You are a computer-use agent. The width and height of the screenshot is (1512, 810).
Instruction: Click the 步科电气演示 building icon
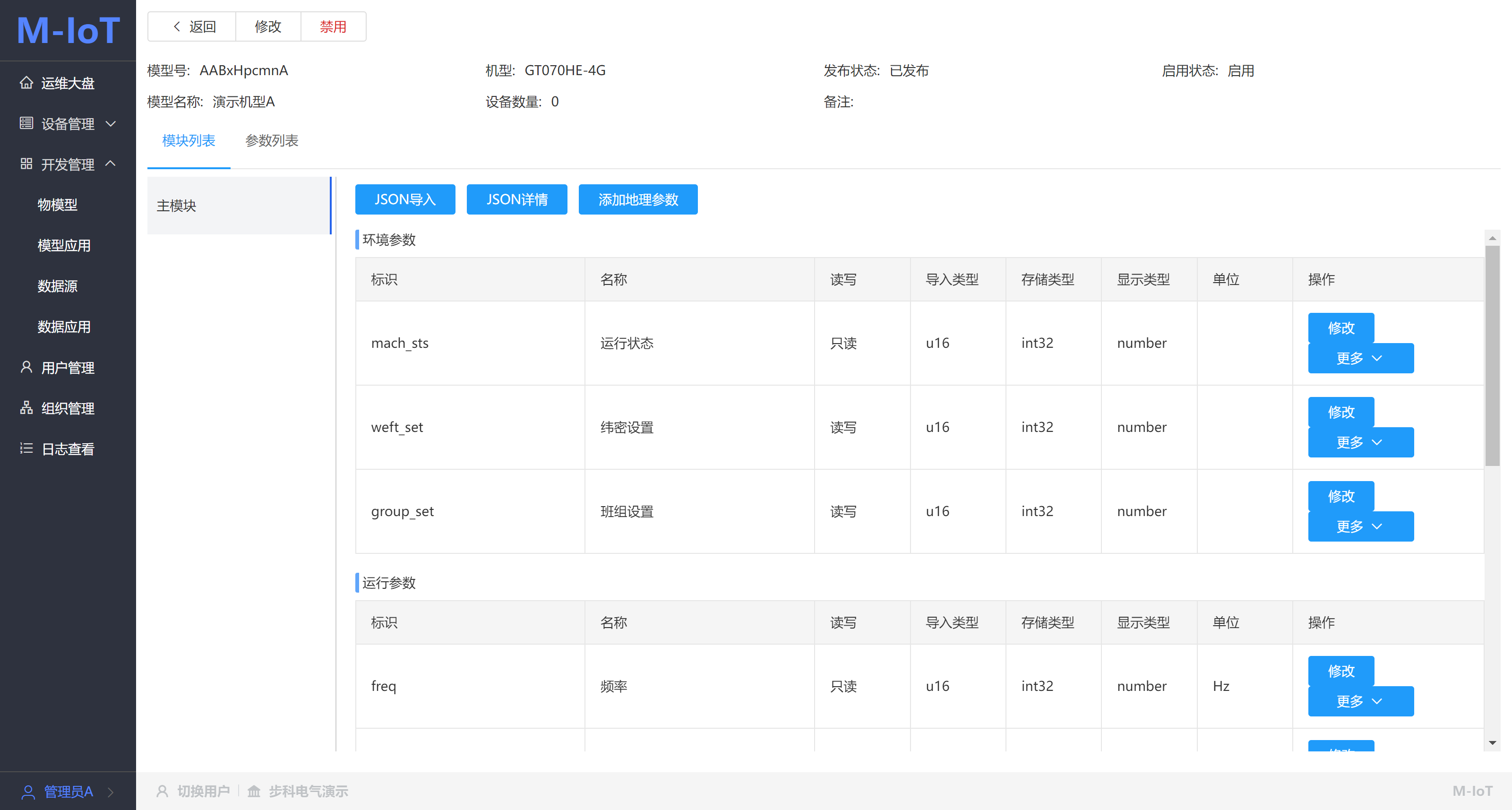coord(254,791)
